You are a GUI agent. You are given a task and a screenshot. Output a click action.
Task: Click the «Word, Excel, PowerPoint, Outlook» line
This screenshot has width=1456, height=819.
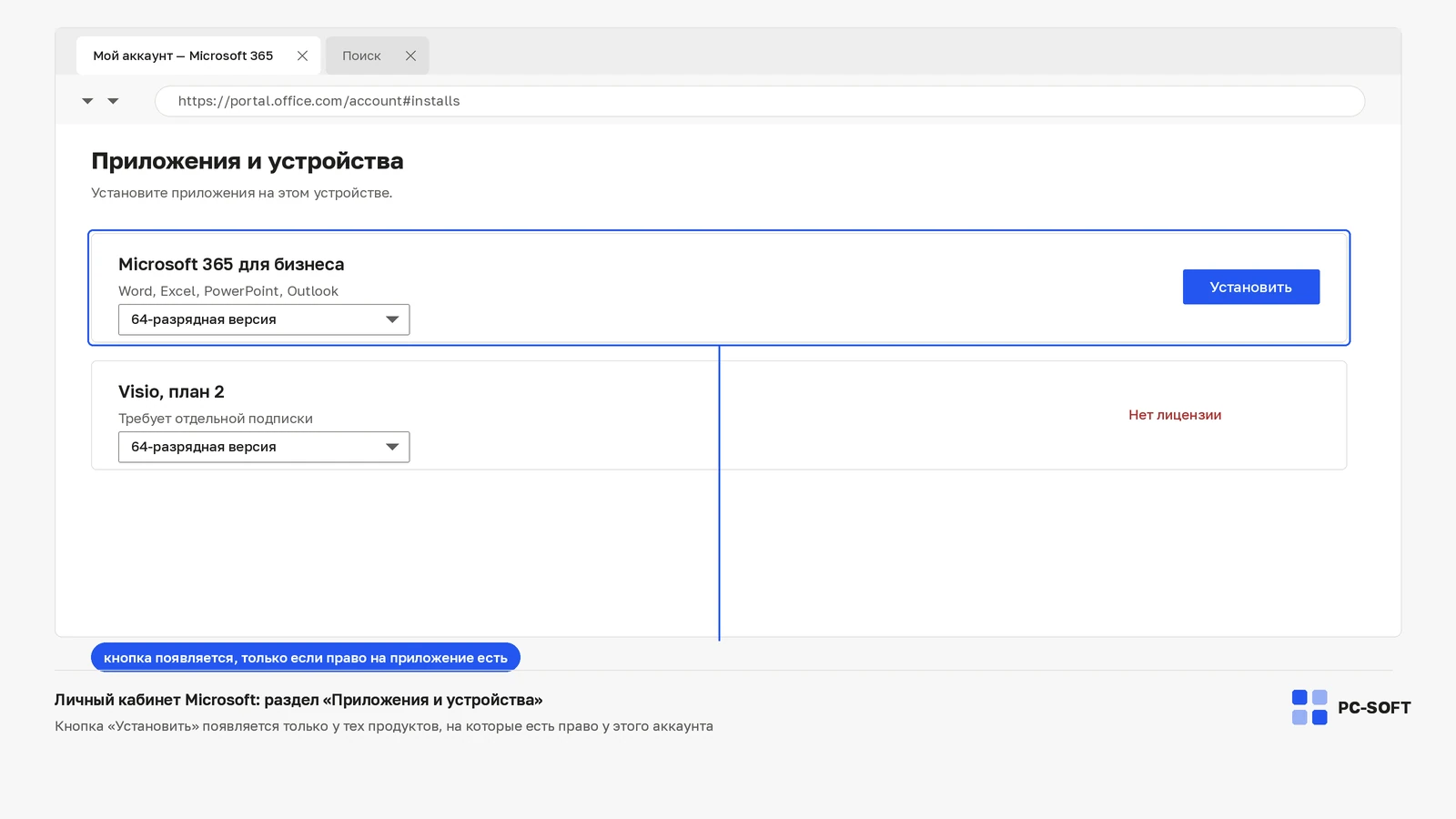click(x=228, y=291)
